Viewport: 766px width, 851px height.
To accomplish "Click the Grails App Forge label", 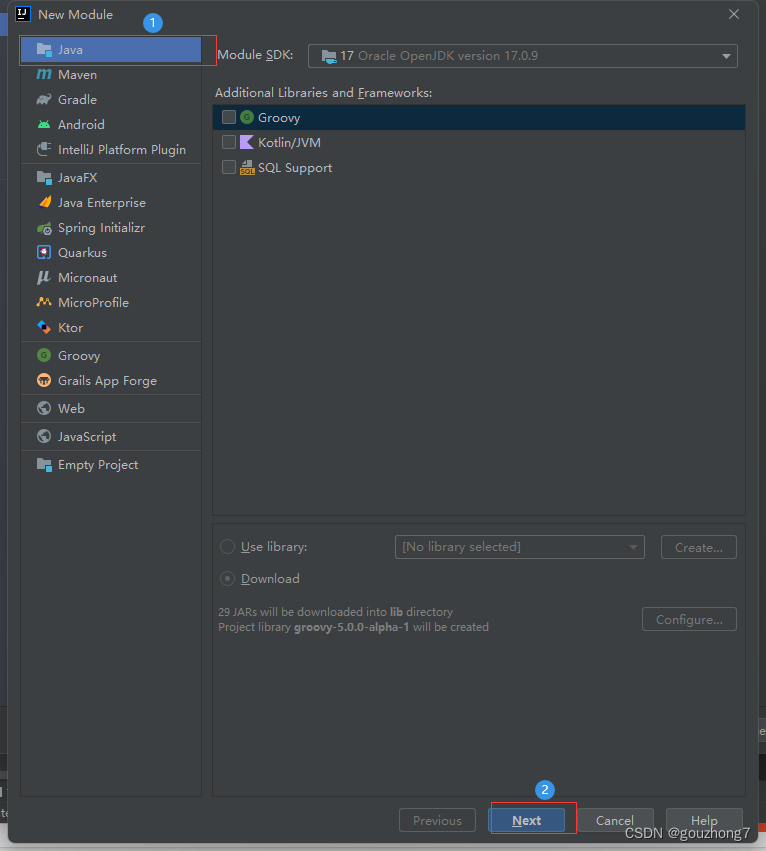I will coord(107,380).
